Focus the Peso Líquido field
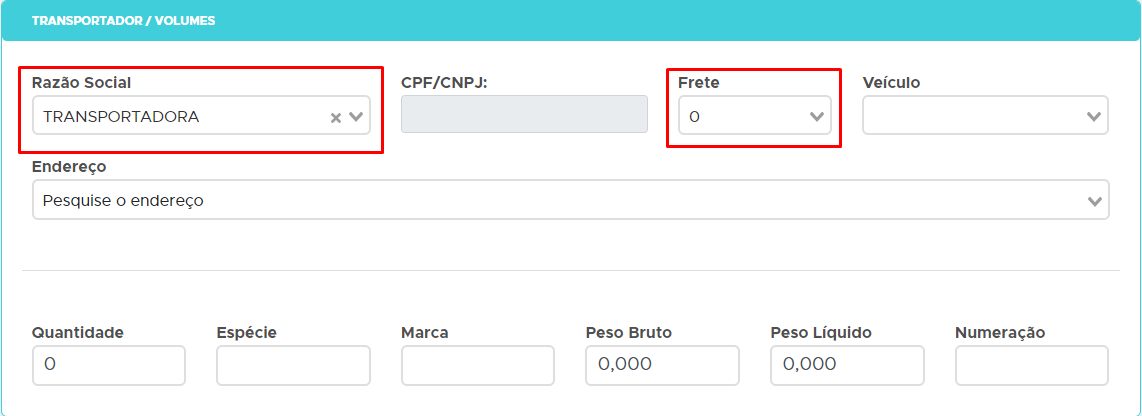1142x416 pixels. (847, 365)
